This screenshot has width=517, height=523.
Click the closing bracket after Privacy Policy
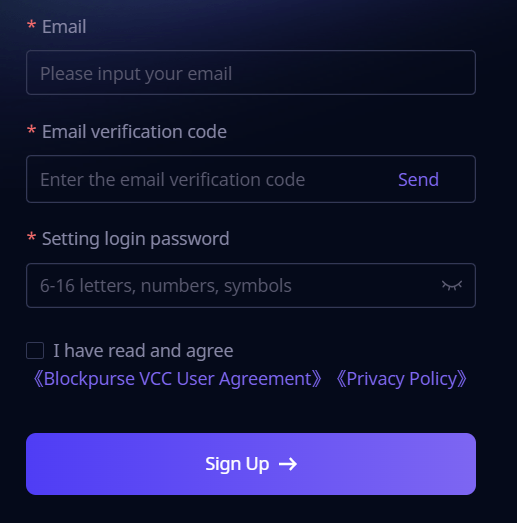(462, 379)
